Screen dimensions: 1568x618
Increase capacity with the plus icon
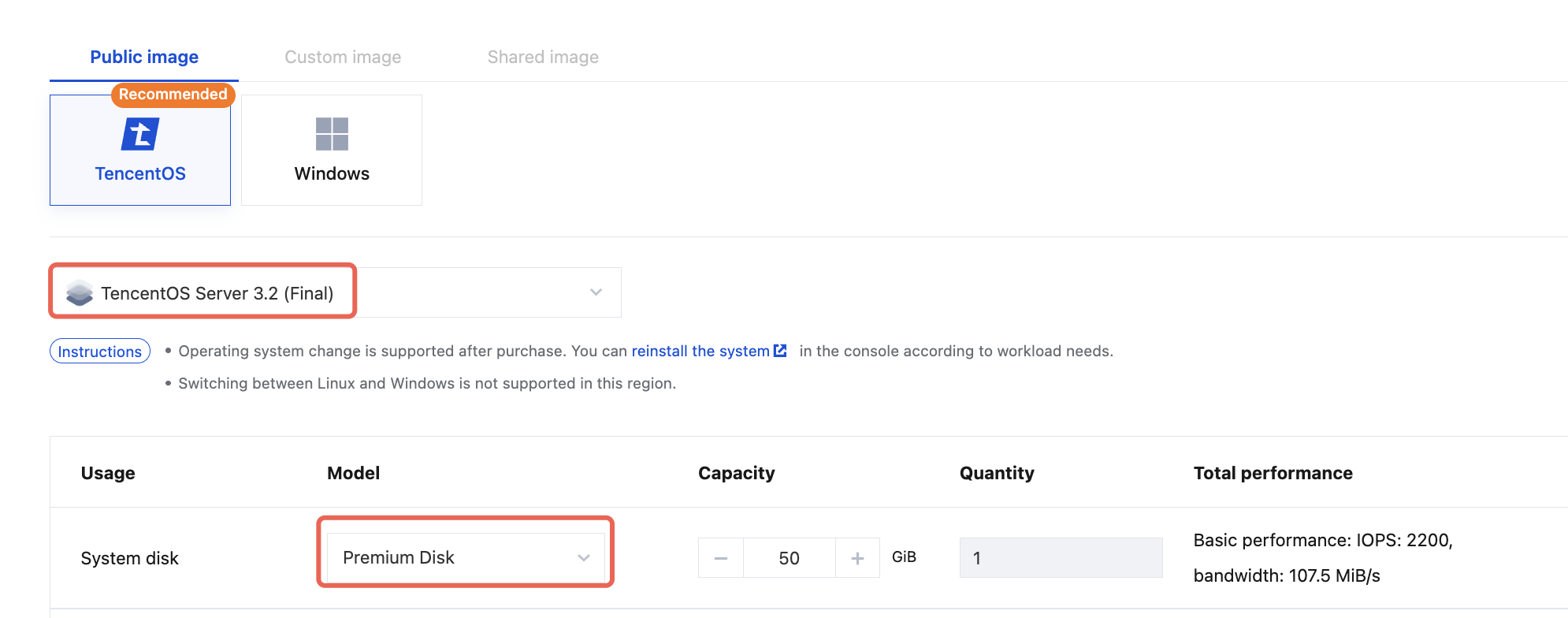(857, 558)
